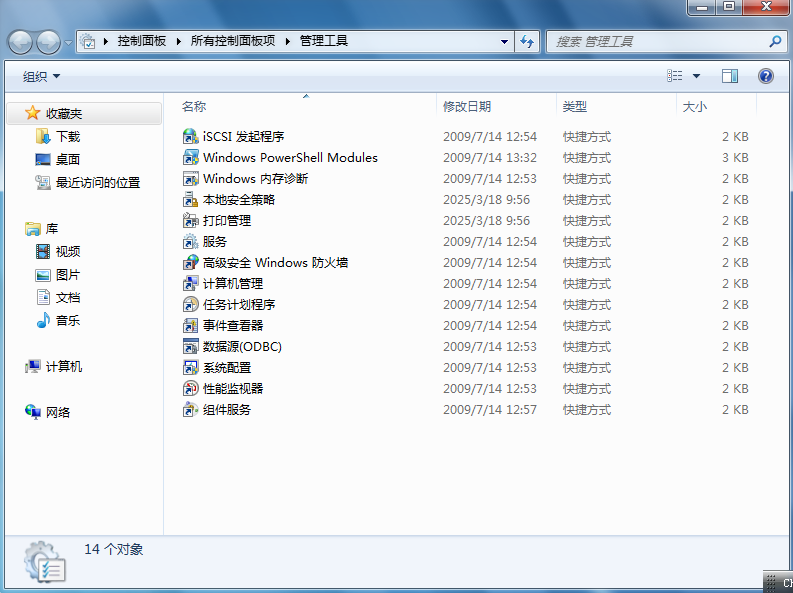
Task: Click the 打印管理 printer icon
Action: (191, 220)
